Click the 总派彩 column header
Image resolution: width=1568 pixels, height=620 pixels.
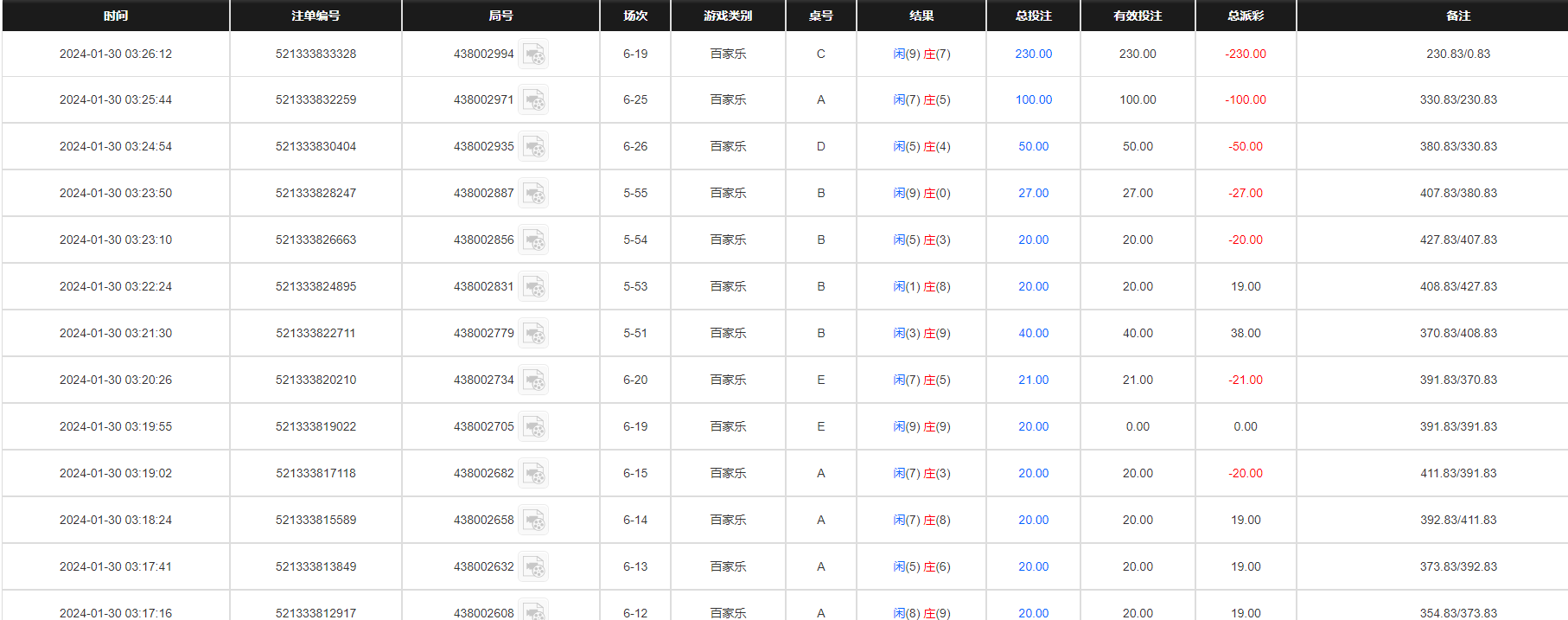click(x=1245, y=16)
